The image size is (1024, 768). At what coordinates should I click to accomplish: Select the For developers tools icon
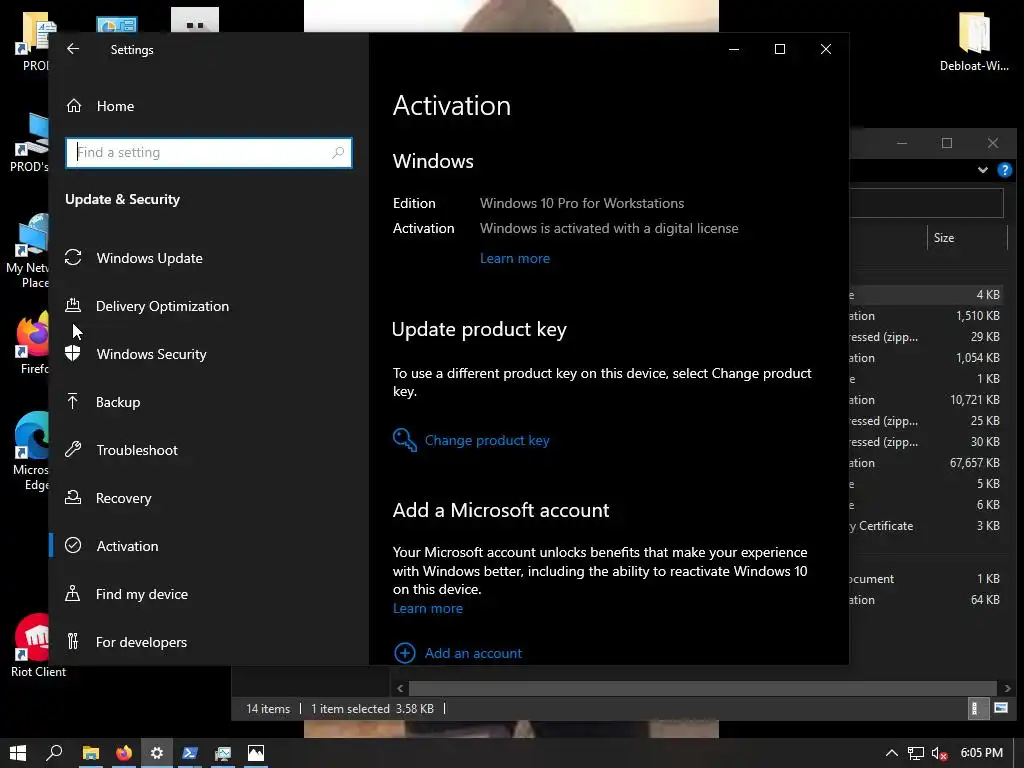(x=72, y=641)
